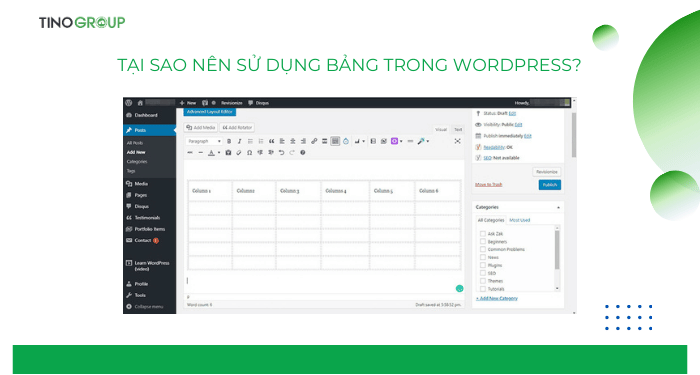Open the purple shortcode icon
Viewport: 700px width, 375px height.
coord(394,142)
